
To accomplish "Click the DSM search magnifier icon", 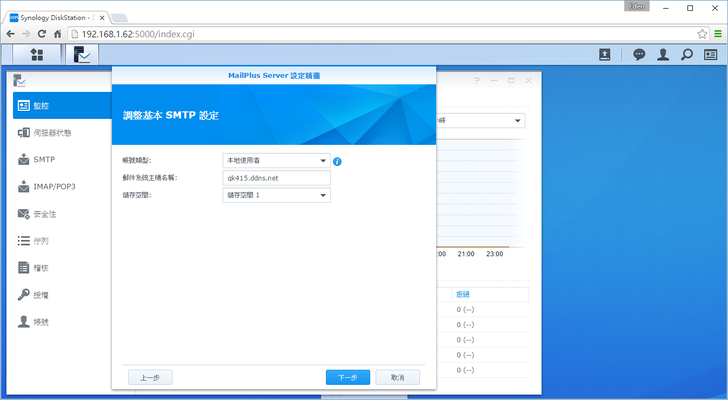I will [686, 55].
